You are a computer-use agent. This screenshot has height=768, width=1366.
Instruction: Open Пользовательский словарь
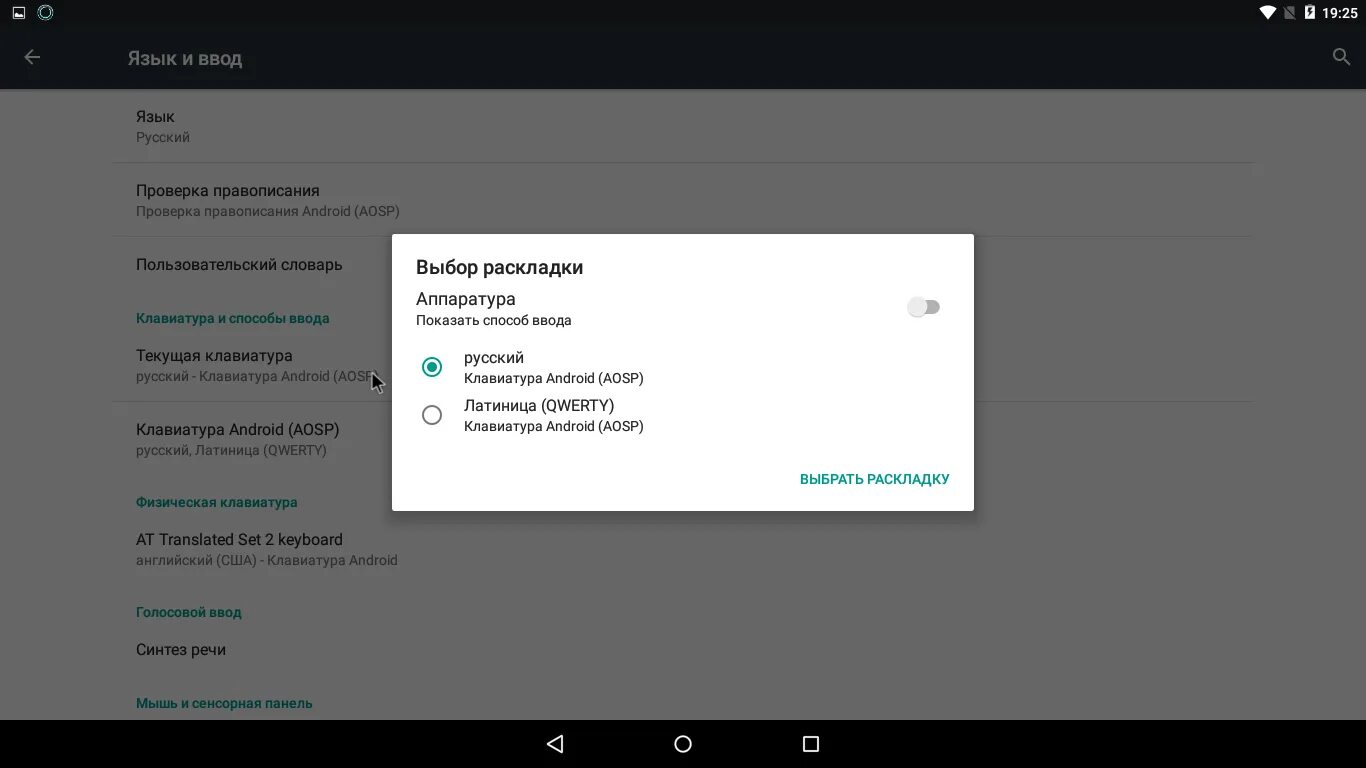pos(239,264)
